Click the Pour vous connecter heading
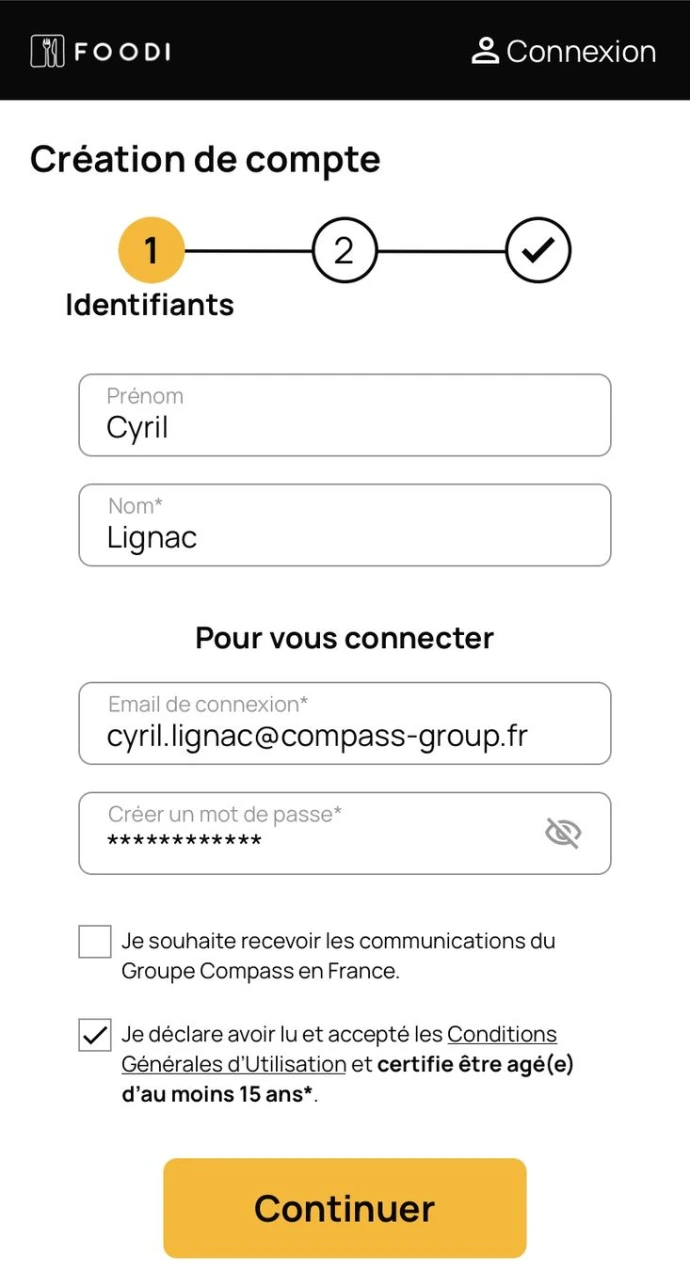Viewport: 690px width, 1271px height. click(x=344, y=638)
